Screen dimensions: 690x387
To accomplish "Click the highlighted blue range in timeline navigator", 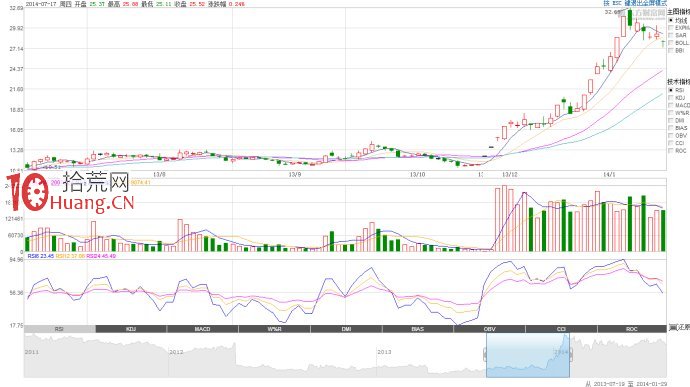I will [x=528, y=355].
